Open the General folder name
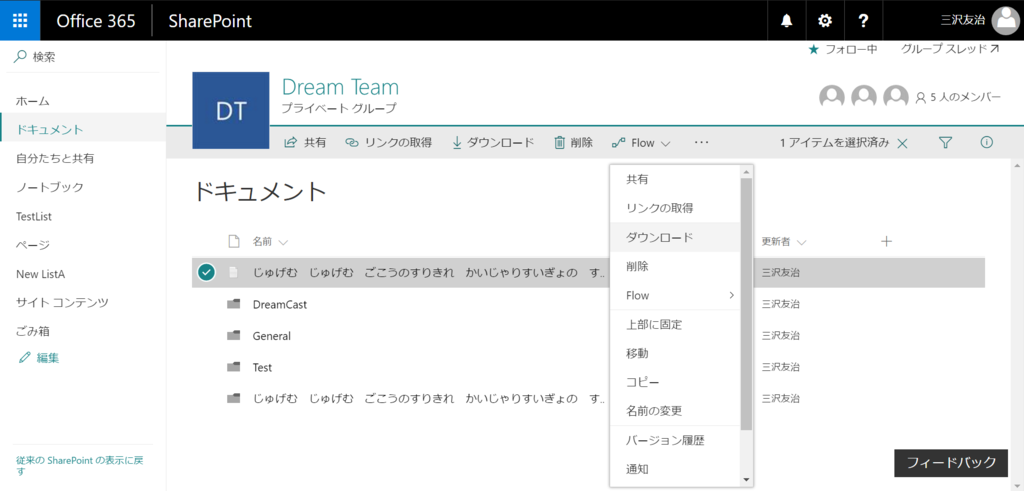The height and width of the screenshot is (491, 1024). tap(272, 336)
